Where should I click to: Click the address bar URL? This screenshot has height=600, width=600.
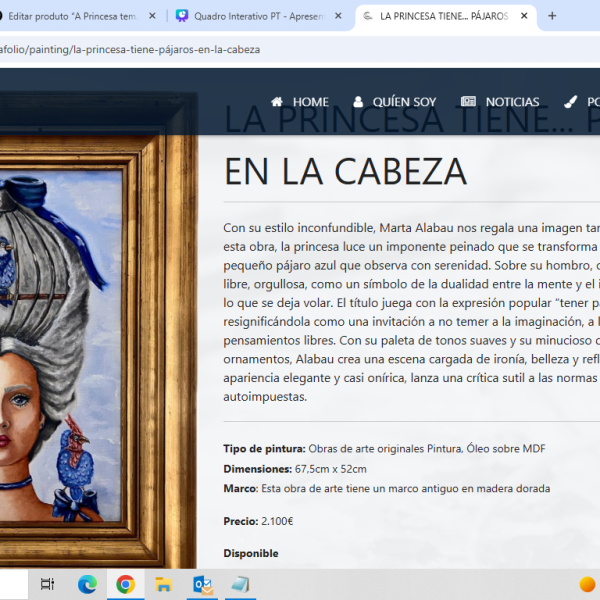[x=130, y=50]
